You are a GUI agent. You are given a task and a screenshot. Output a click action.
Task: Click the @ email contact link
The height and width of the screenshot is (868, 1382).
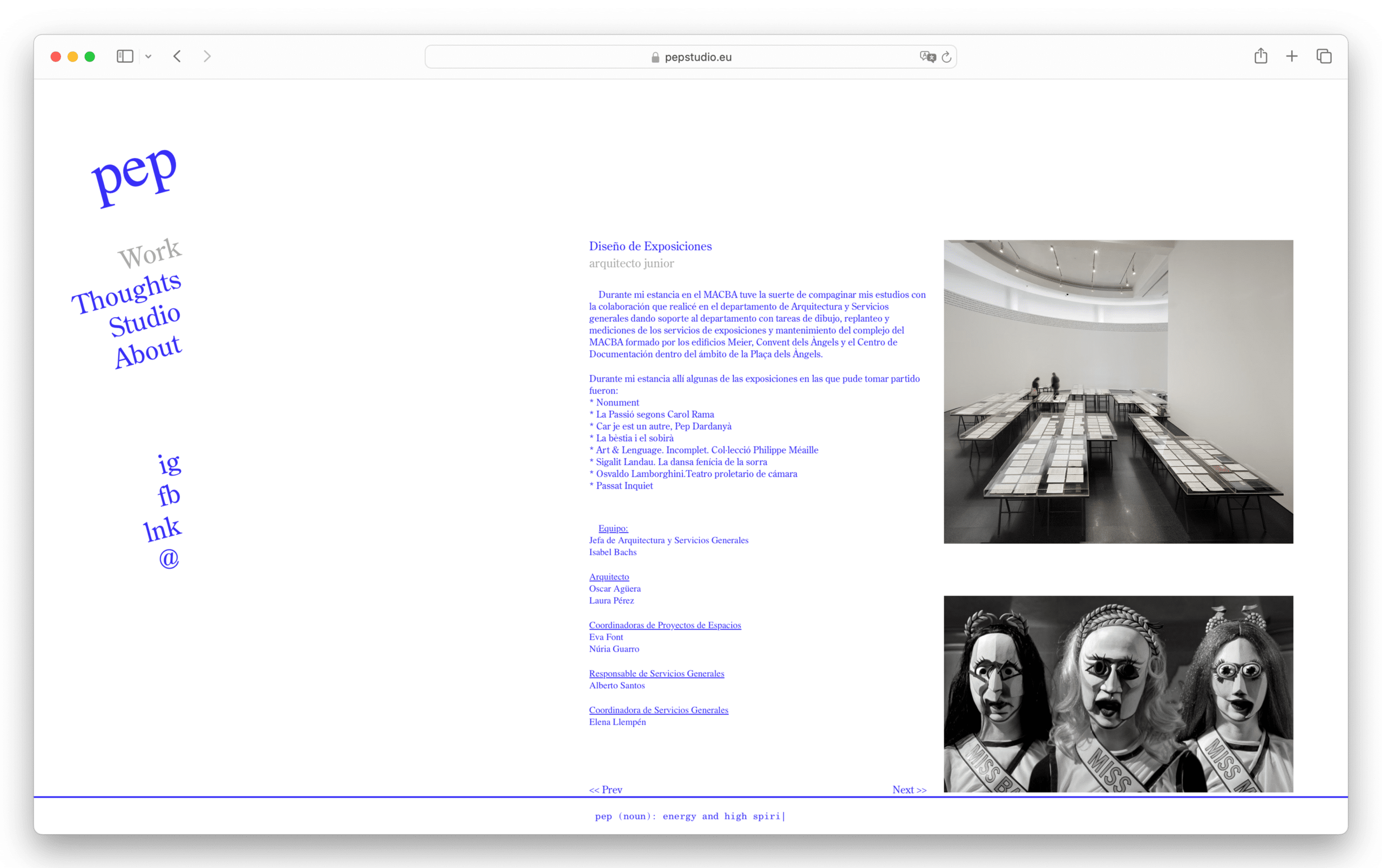169,558
